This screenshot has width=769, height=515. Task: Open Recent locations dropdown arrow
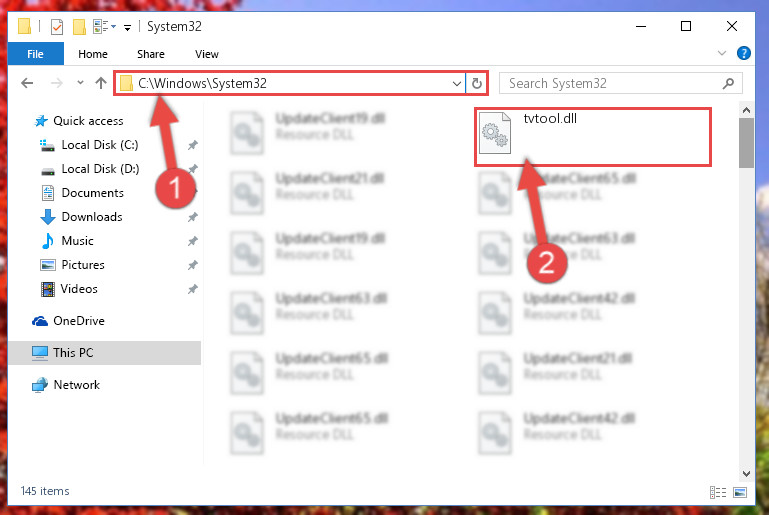pyautogui.click(x=80, y=83)
